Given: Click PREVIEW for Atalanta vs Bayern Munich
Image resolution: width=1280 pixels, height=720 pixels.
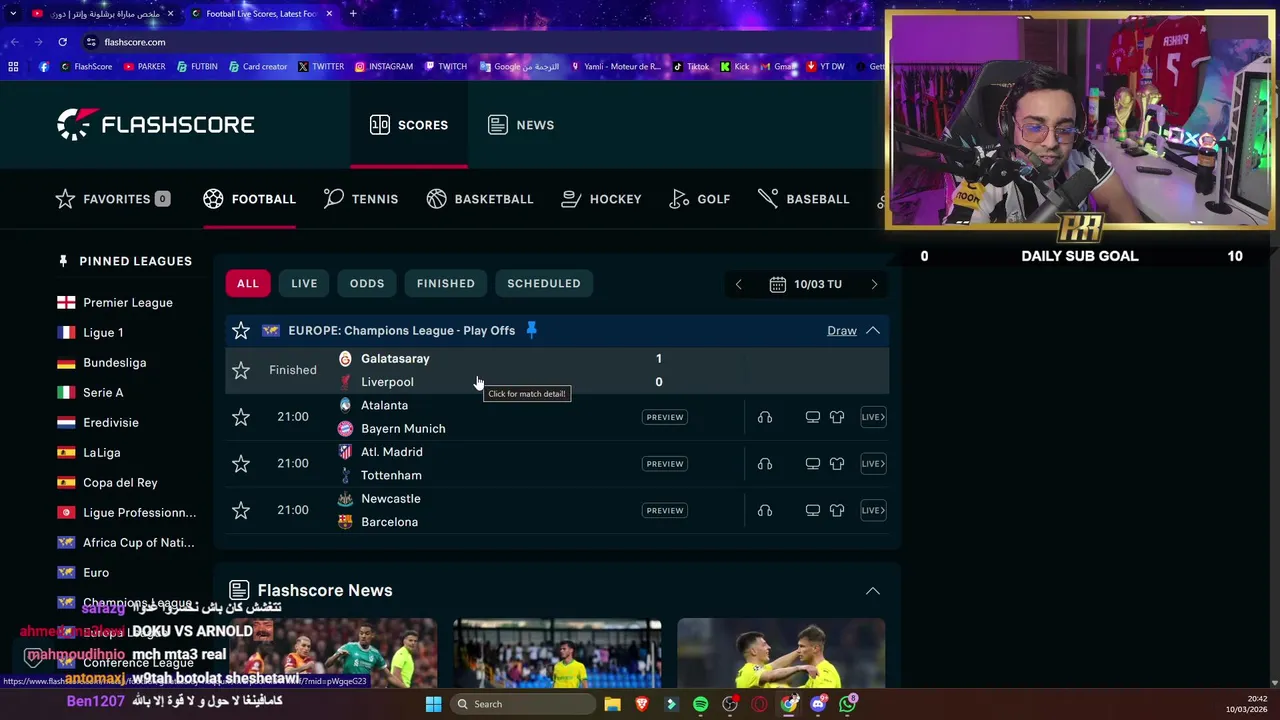Looking at the screenshot, I should click(x=665, y=417).
